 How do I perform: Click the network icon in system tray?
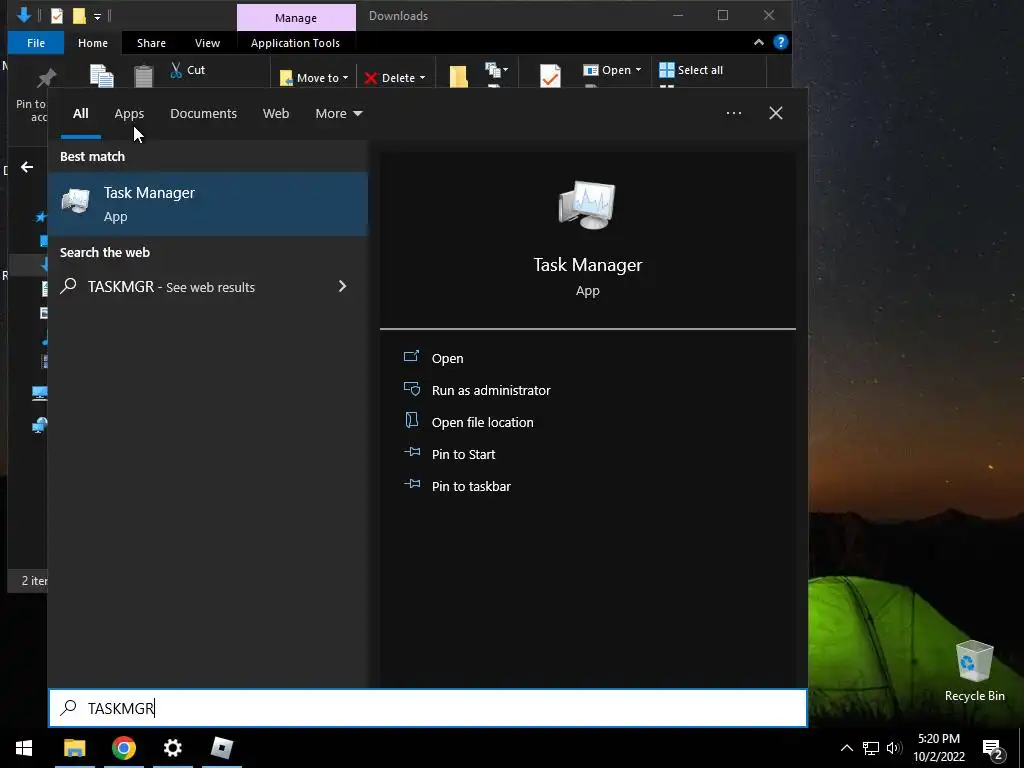click(871, 748)
